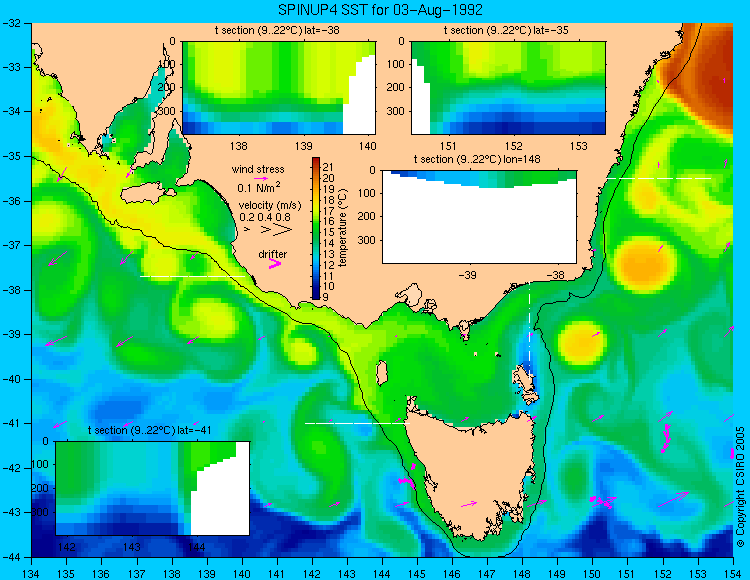Click the title SPINUP4 SST for 03-Aug-1992

point(380,9)
